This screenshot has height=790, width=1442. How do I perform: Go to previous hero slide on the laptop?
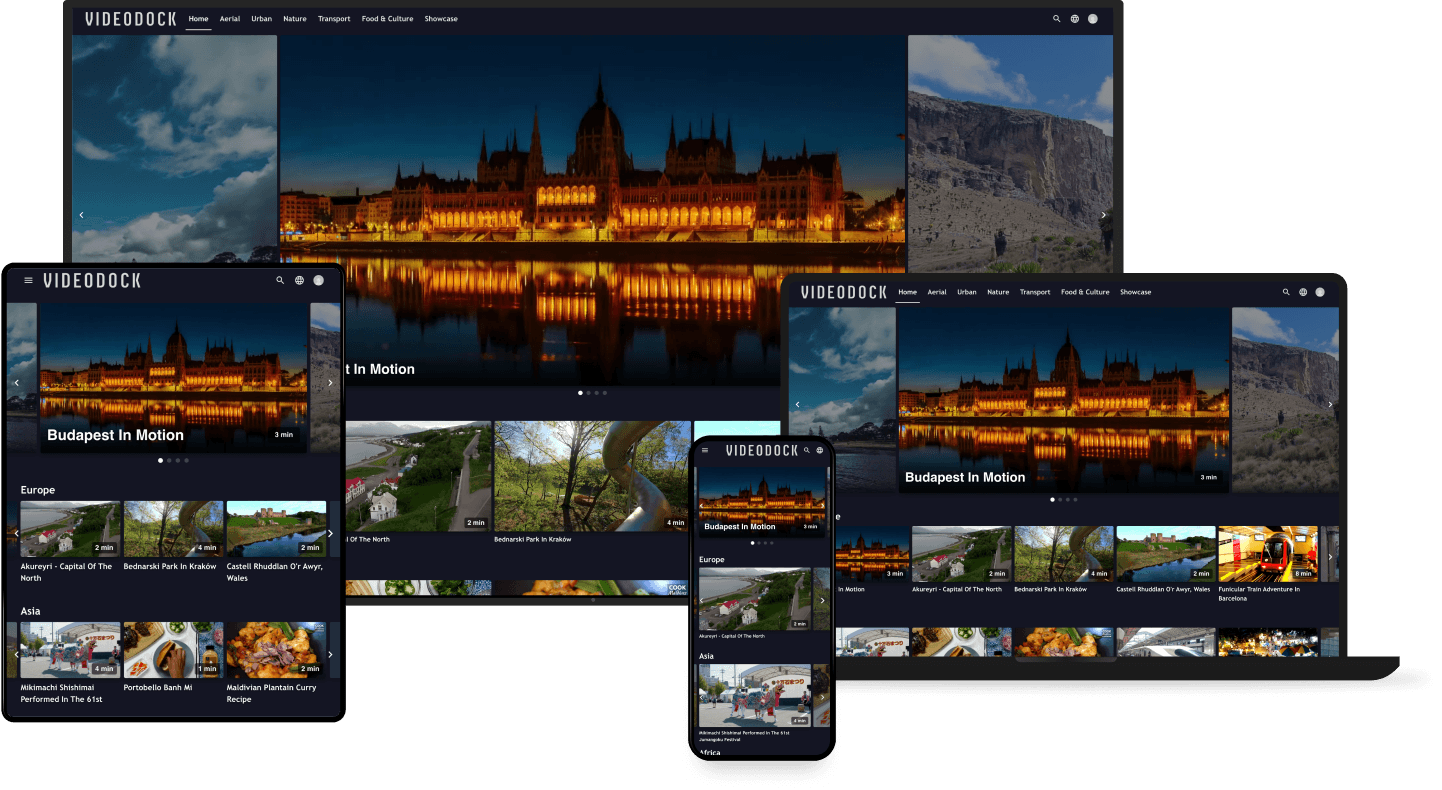coord(797,404)
